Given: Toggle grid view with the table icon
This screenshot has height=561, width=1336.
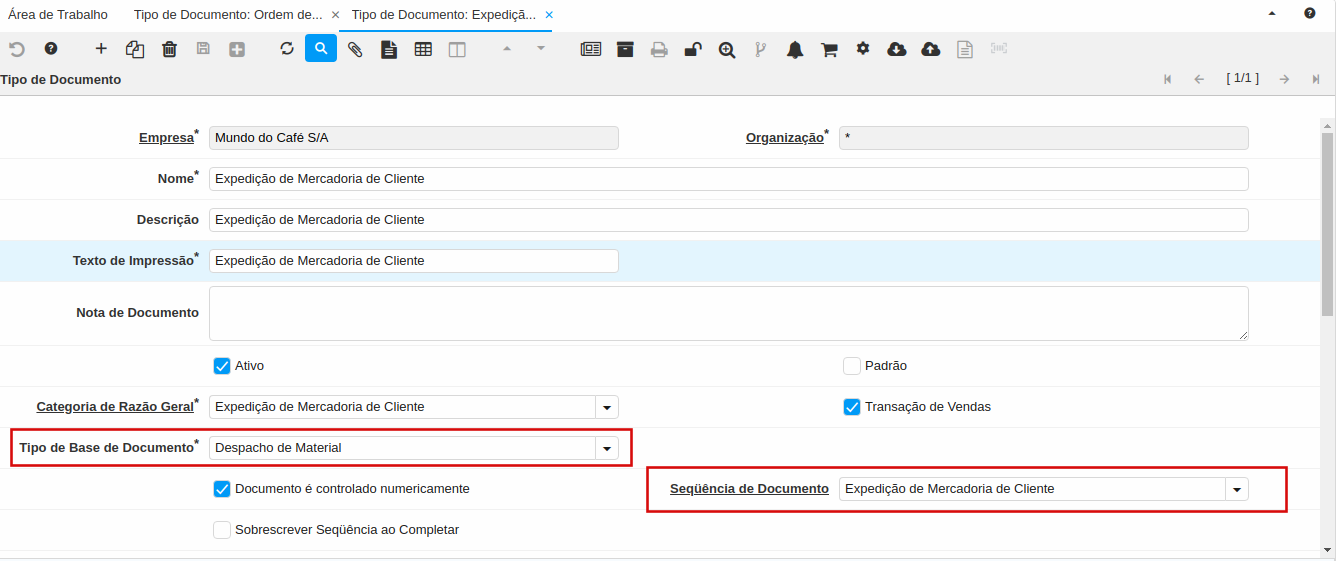Looking at the screenshot, I should pyautogui.click(x=423, y=49).
